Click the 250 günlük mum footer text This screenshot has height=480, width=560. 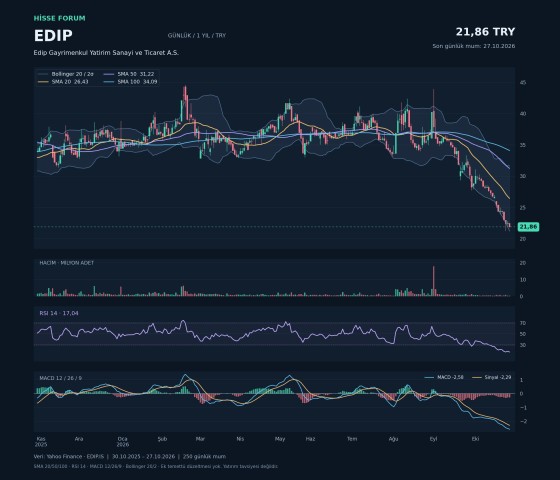[204, 456]
